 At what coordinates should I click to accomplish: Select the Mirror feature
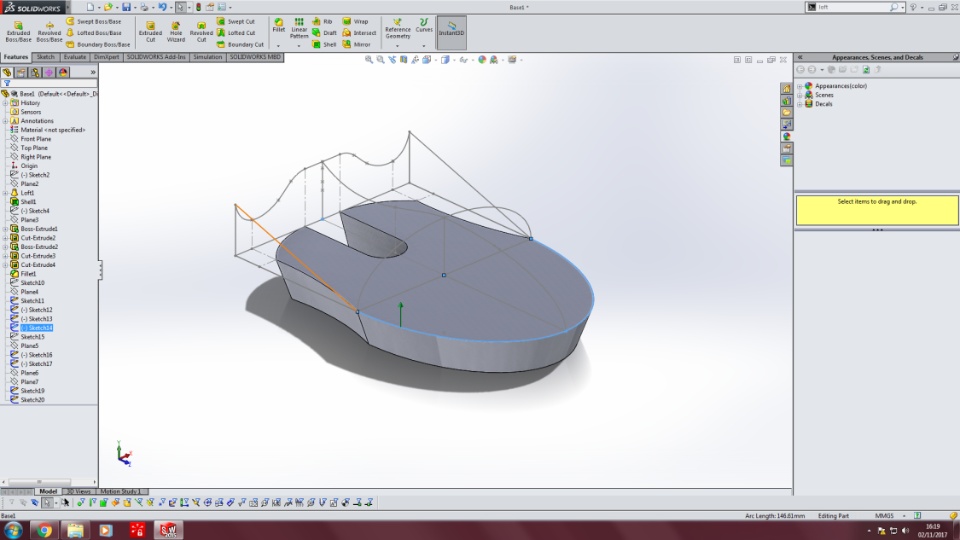(357, 45)
